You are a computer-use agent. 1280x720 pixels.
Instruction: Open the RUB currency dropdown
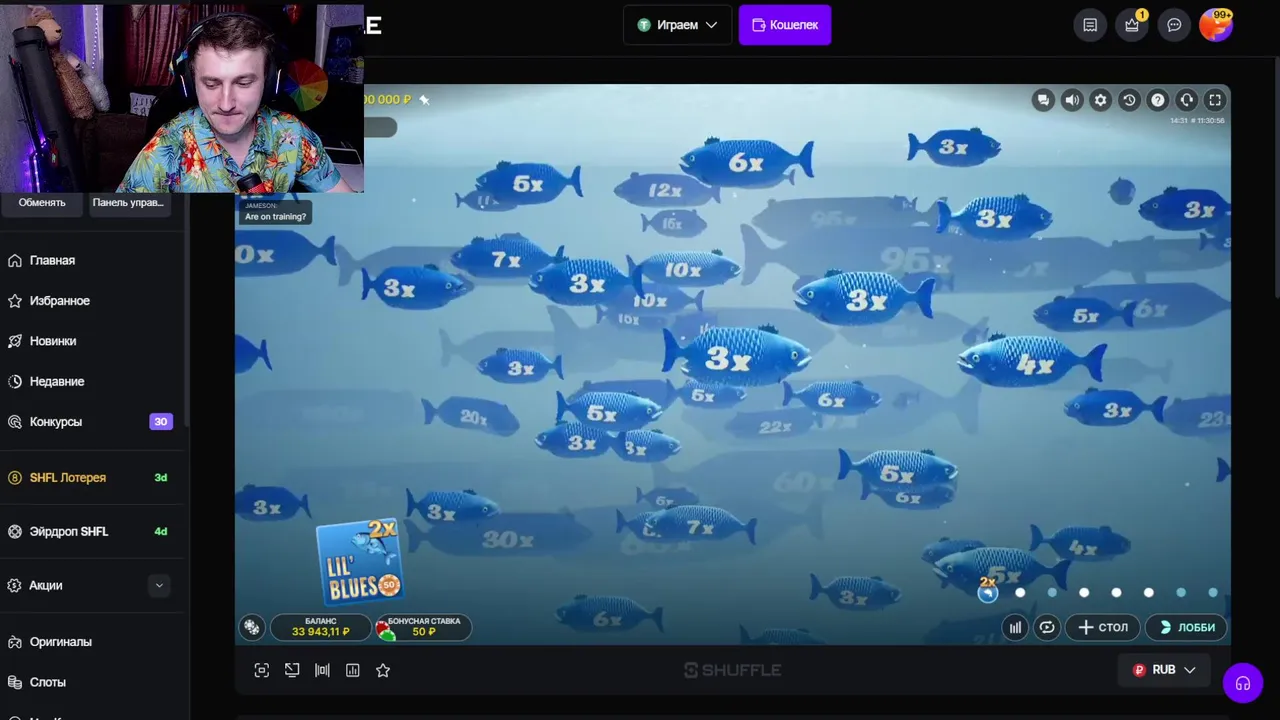point(1163,670)
